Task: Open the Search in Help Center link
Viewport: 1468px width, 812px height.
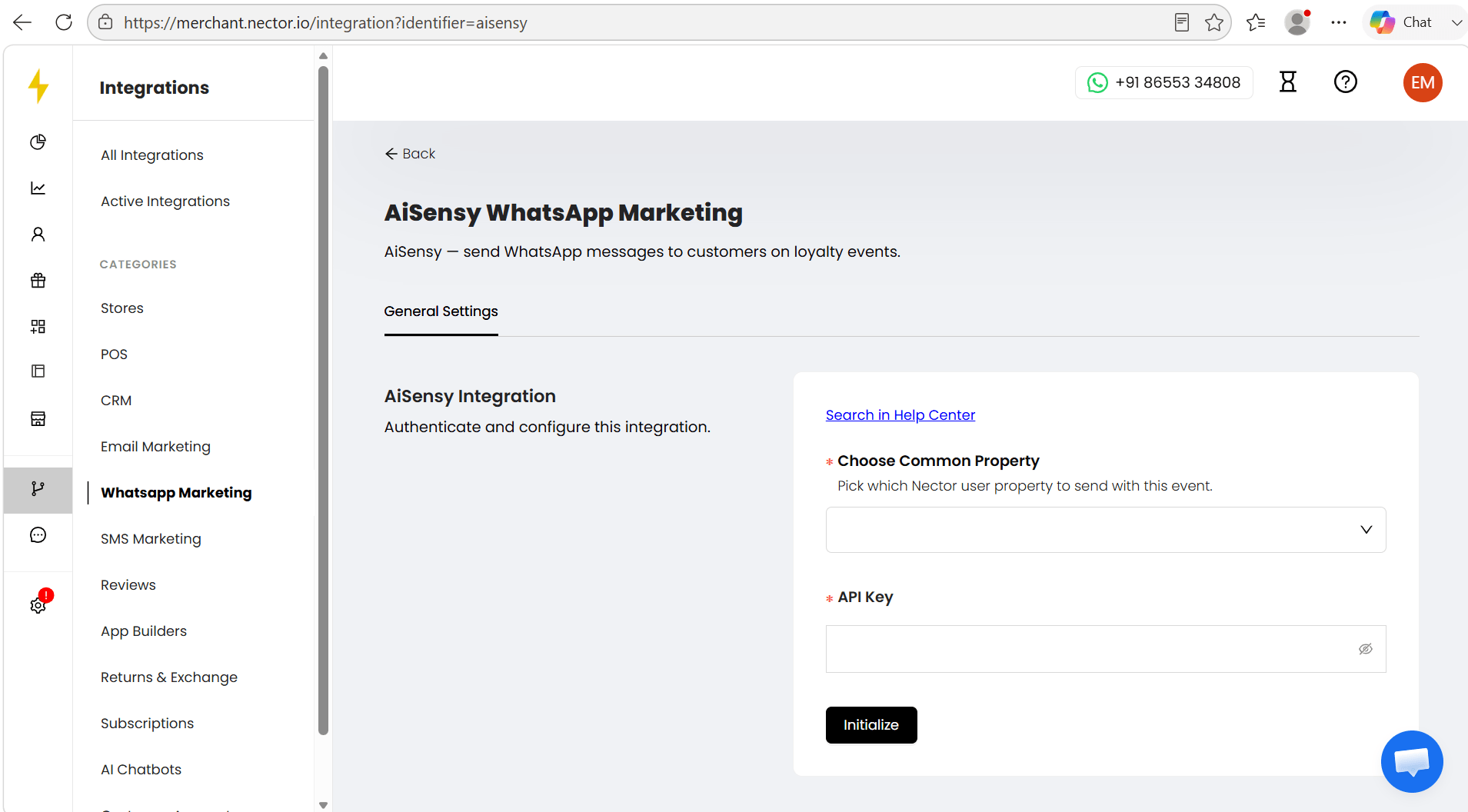Action: coord(900,415)
